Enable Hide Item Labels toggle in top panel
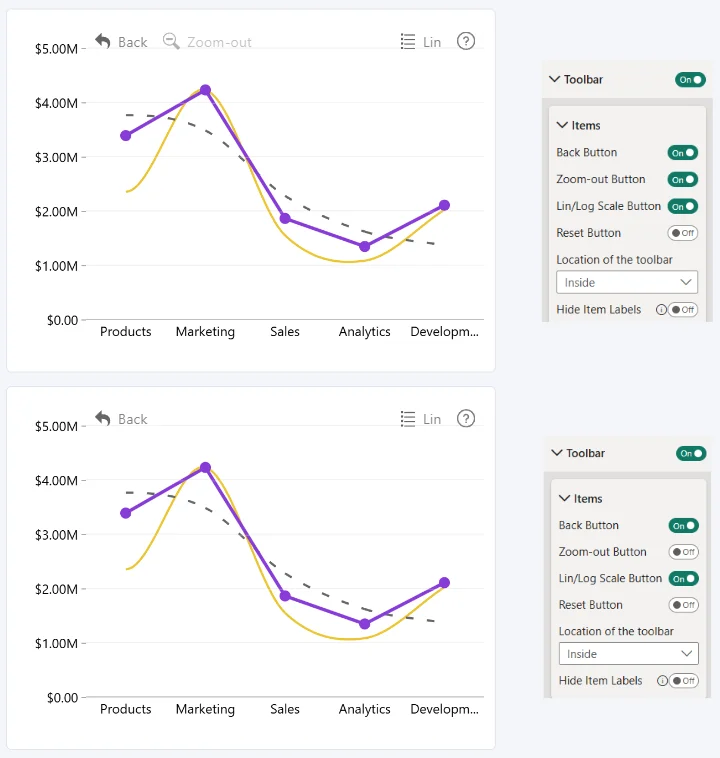720x758 pixels. [x=683, y=309]
